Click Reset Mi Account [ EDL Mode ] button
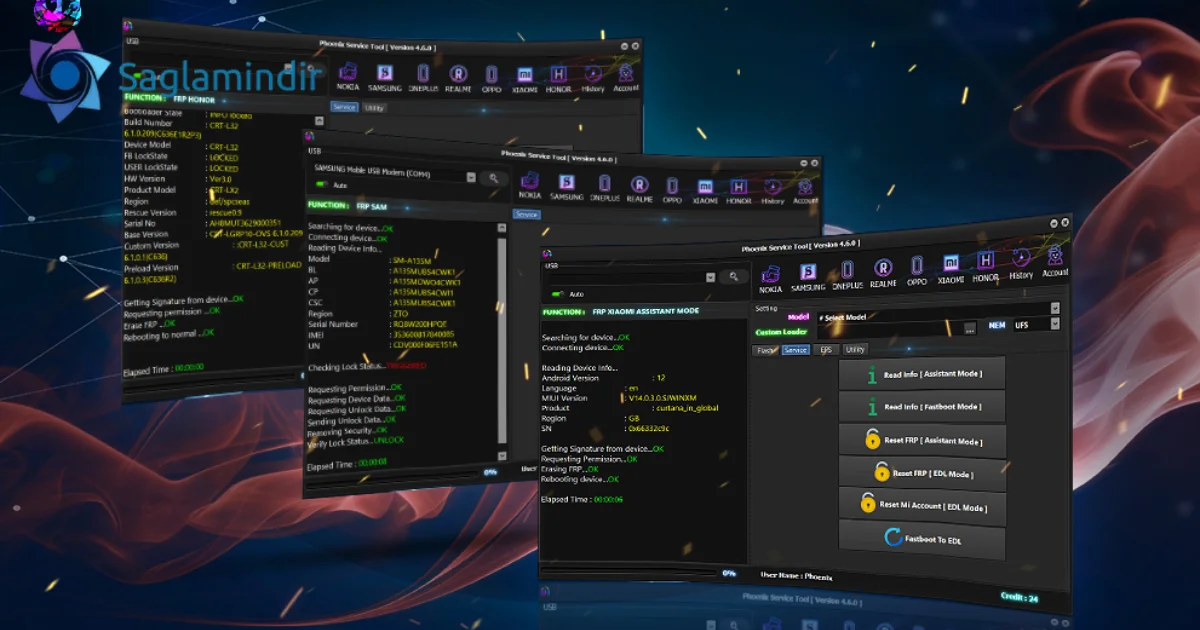 tap(923, 506)
